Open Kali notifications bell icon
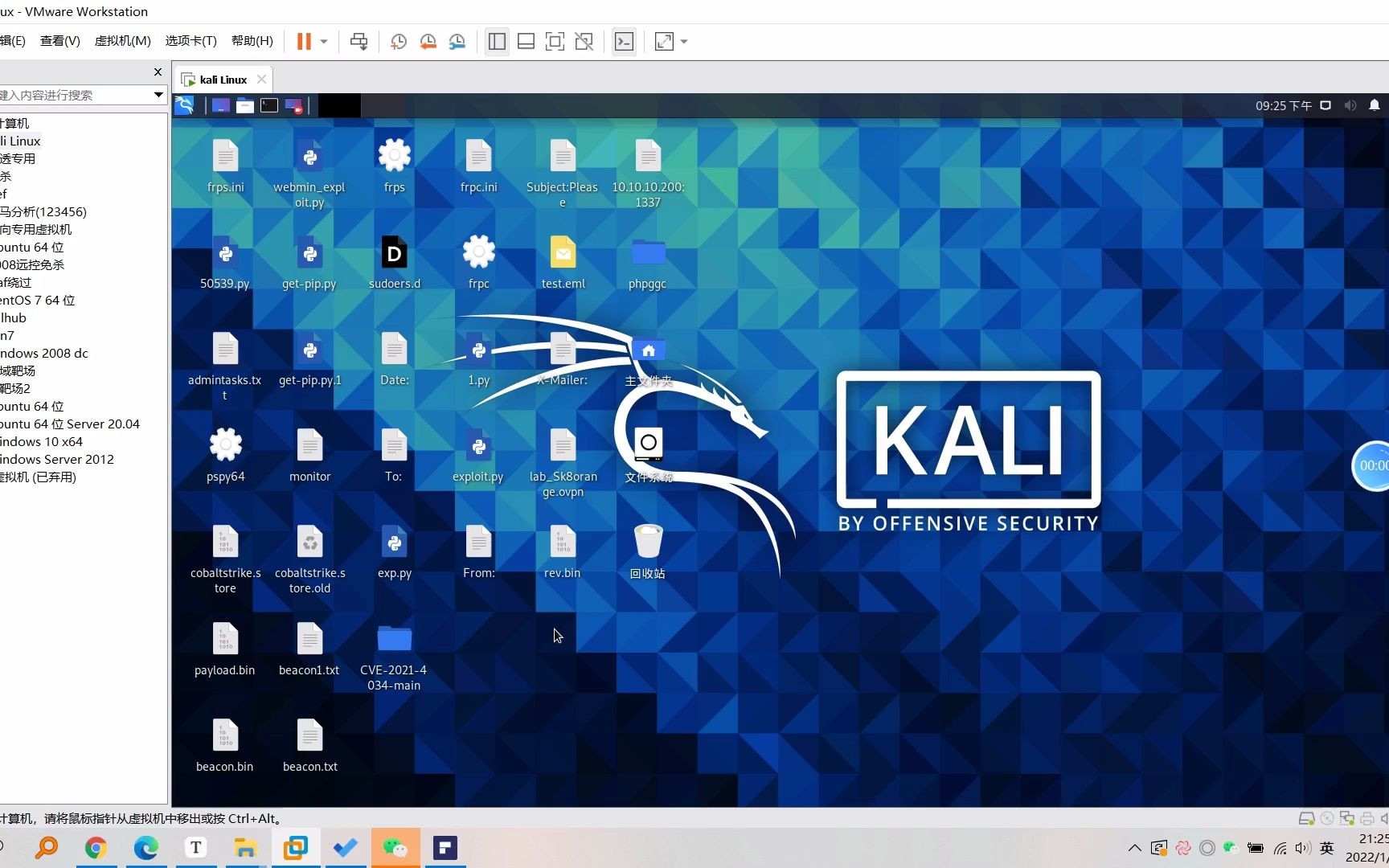The image size is (1389, 868). coord(1375,105)
